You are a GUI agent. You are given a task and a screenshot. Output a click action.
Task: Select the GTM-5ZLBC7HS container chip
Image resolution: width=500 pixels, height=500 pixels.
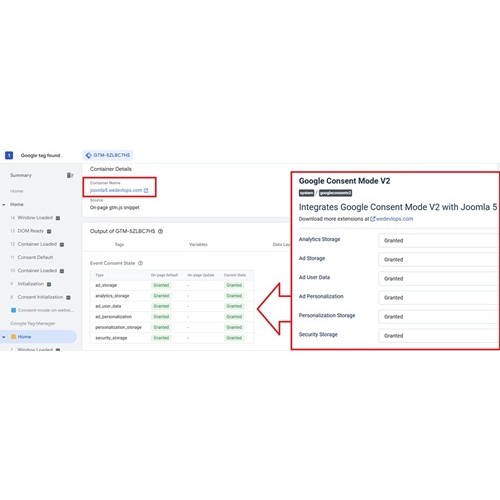[108, 155]
